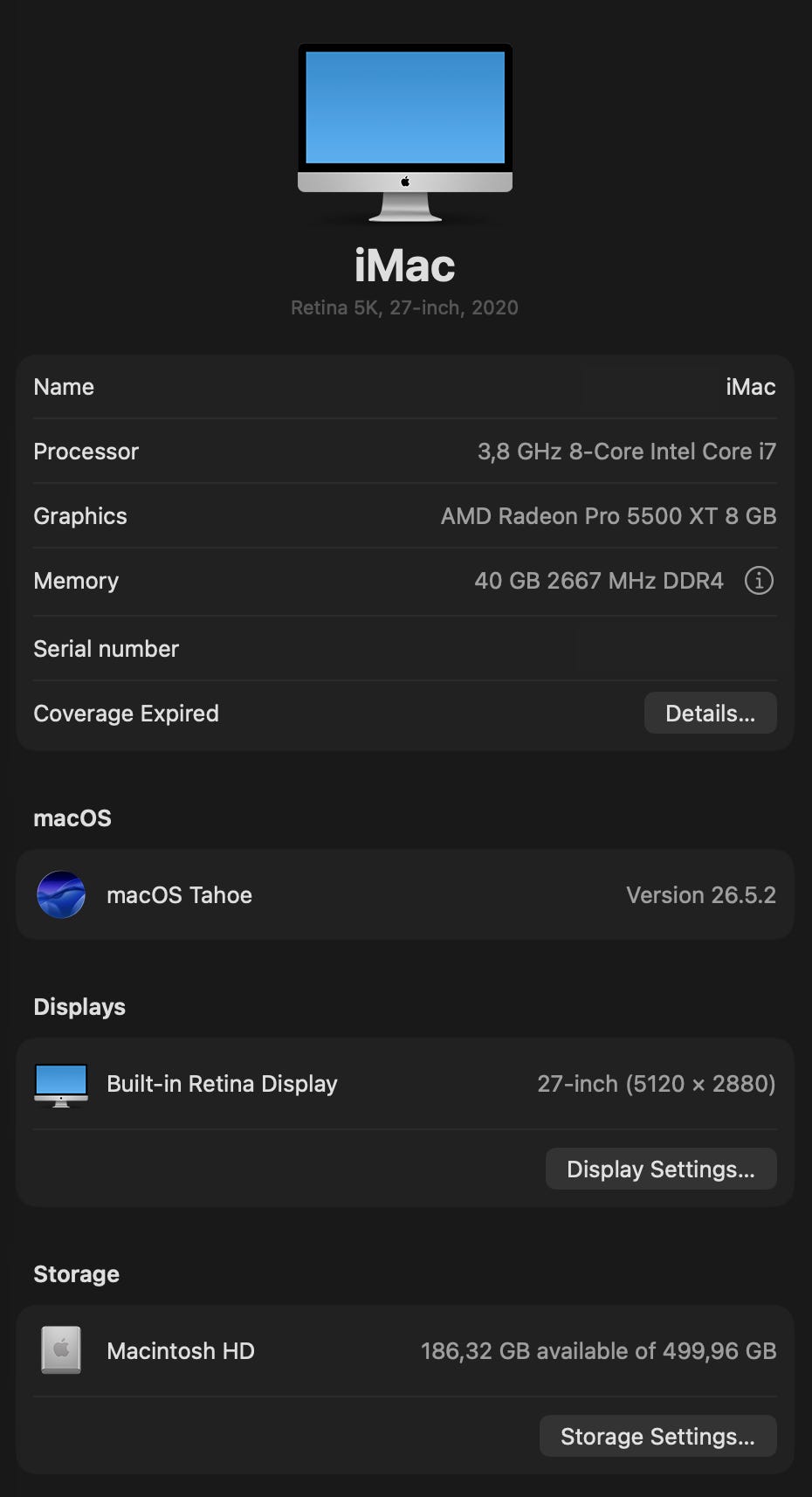Click the 27-inch resolution text
The width and height of the screenshot is (812, 1497).
click(x=657, y=1084)
